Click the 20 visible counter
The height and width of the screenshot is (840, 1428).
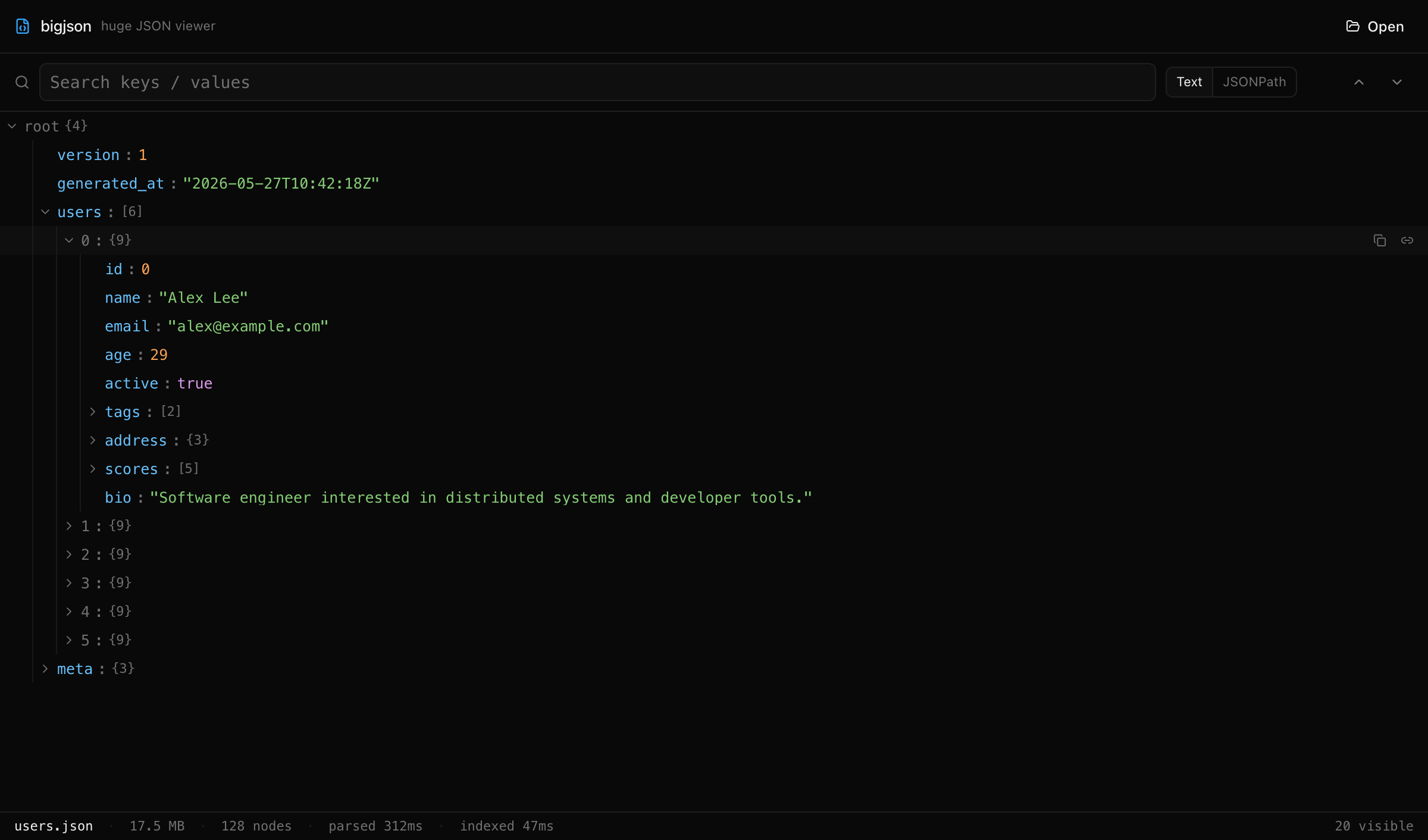click(x=1374, y=826)
